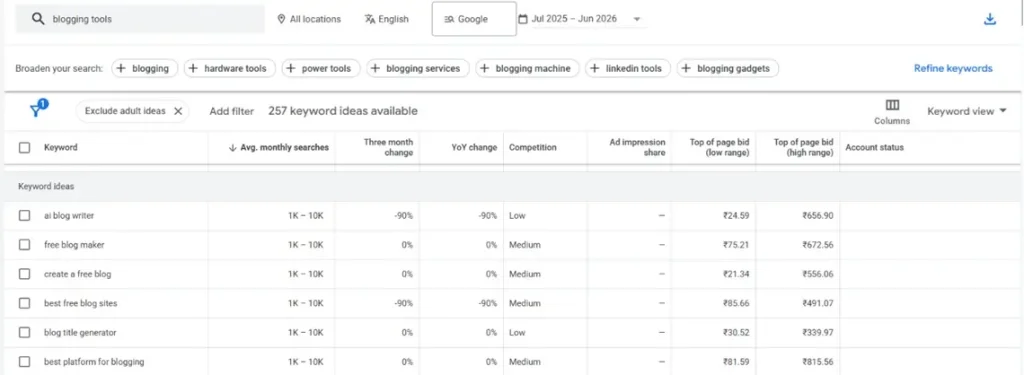Sort by Competition column header

pyautogui.click(x=533, y=148)
